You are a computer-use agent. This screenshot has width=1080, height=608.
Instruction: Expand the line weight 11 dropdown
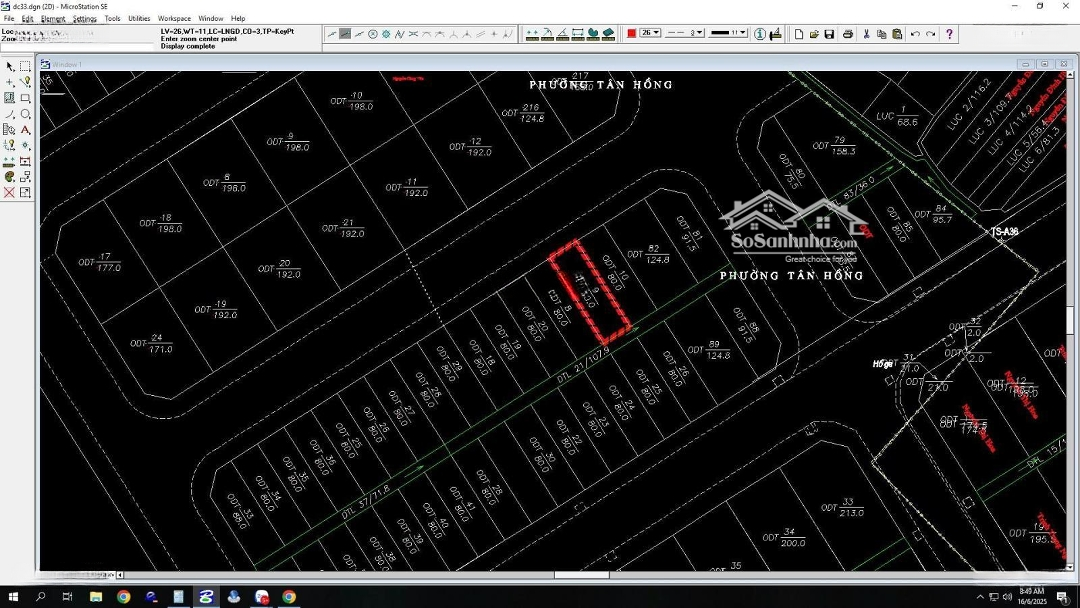729,33
